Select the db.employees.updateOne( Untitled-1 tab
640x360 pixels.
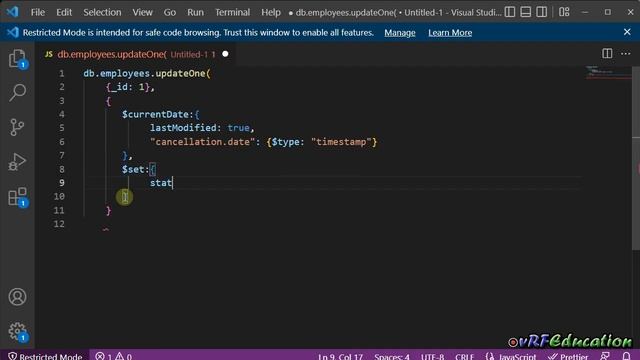[136, 54]
